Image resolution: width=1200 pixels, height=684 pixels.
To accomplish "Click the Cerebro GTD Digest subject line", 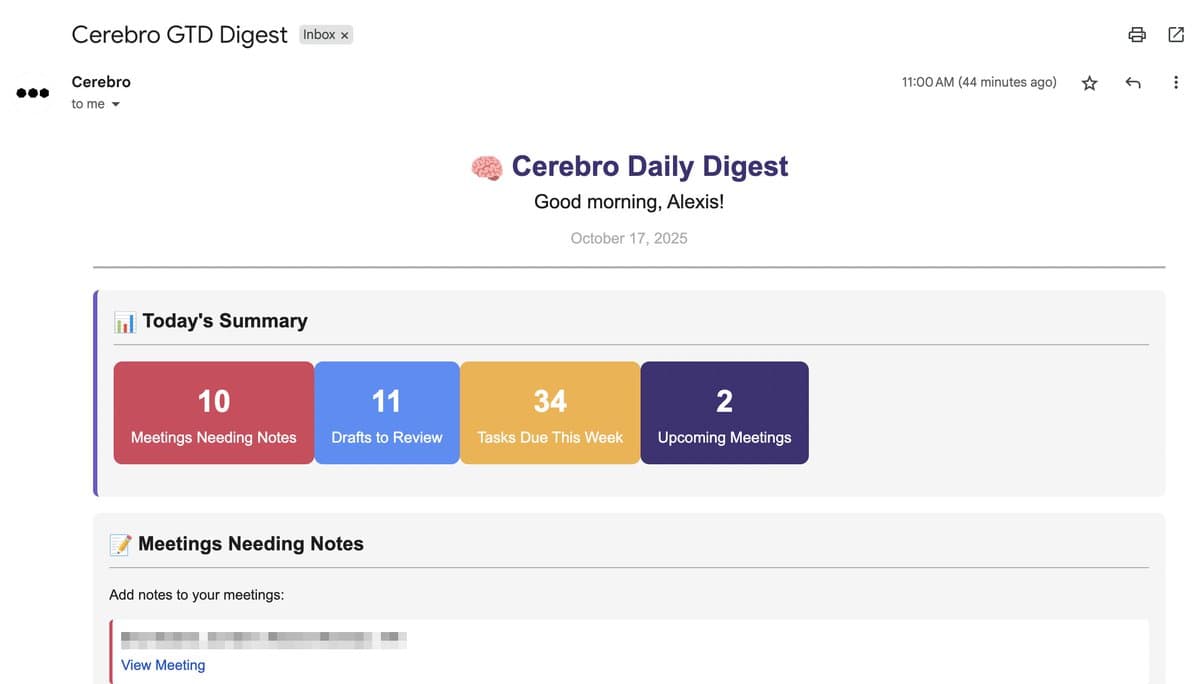I will (x=180, y=35).
